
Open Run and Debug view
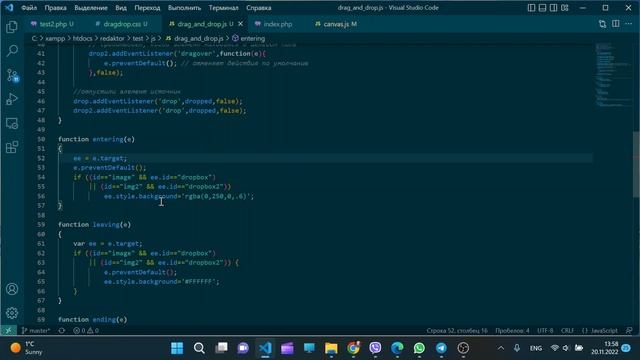click(x=12, y=99)
